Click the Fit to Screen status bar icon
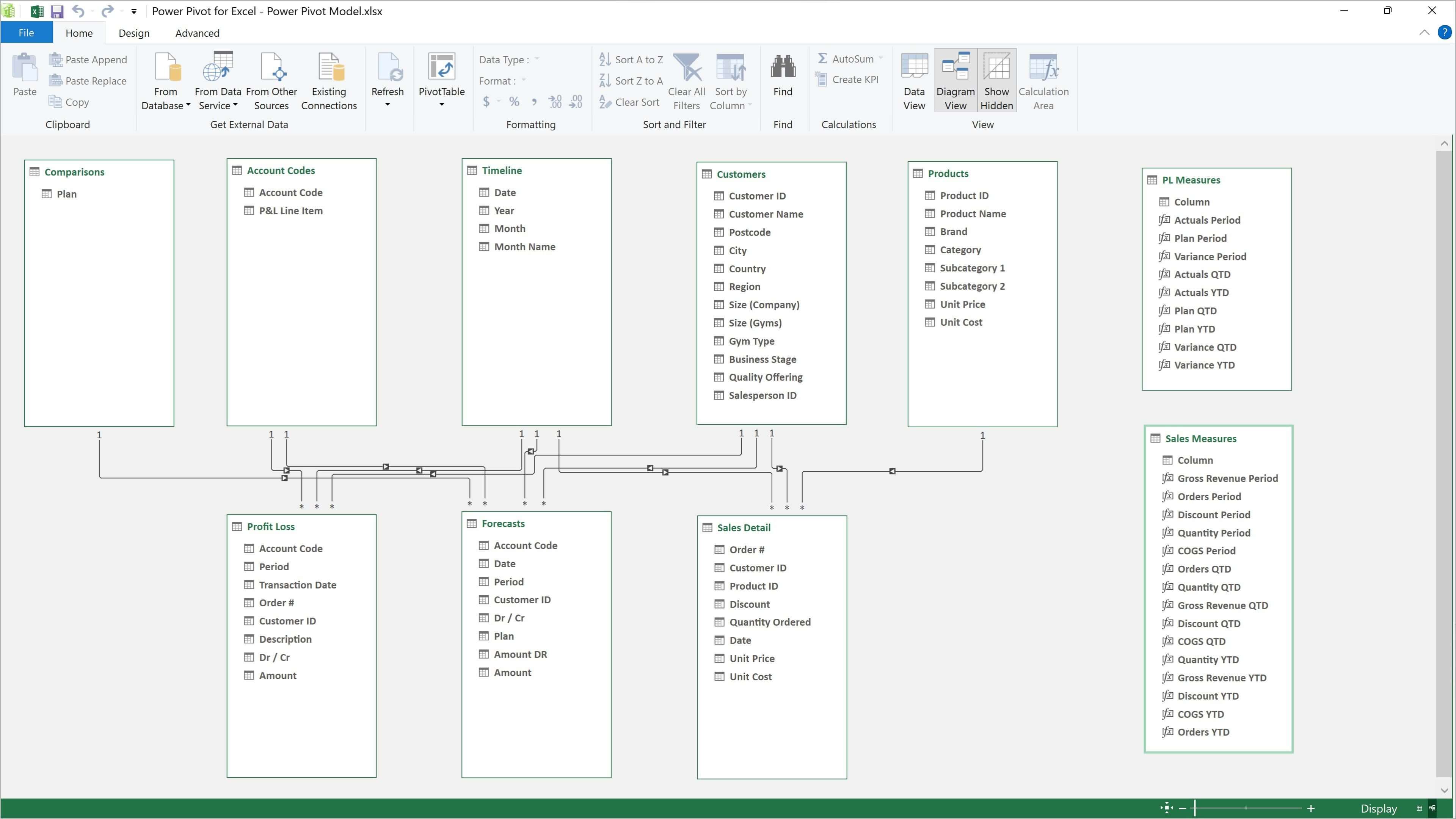1456x819 pixels. click(x=1167, y=808)
